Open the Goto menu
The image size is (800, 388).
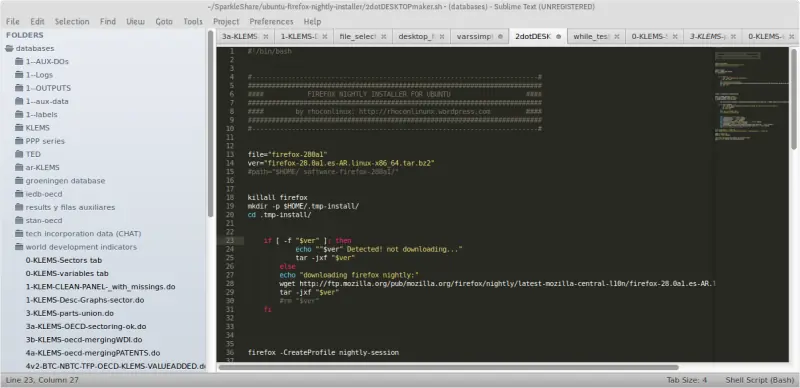(x=164, y=21)
